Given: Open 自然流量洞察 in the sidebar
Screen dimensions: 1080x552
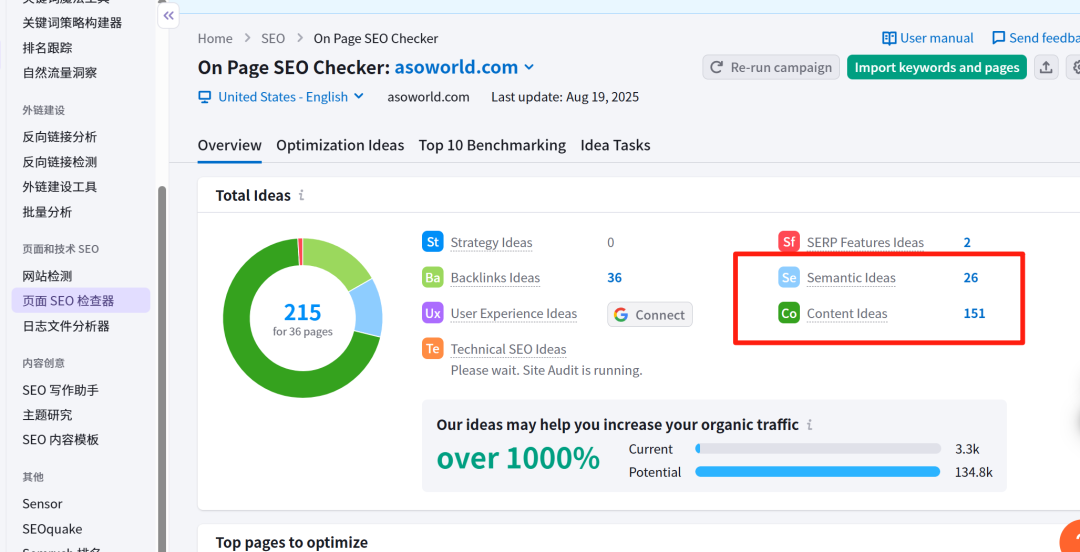Looking at the screenshot, I should 60,72.
